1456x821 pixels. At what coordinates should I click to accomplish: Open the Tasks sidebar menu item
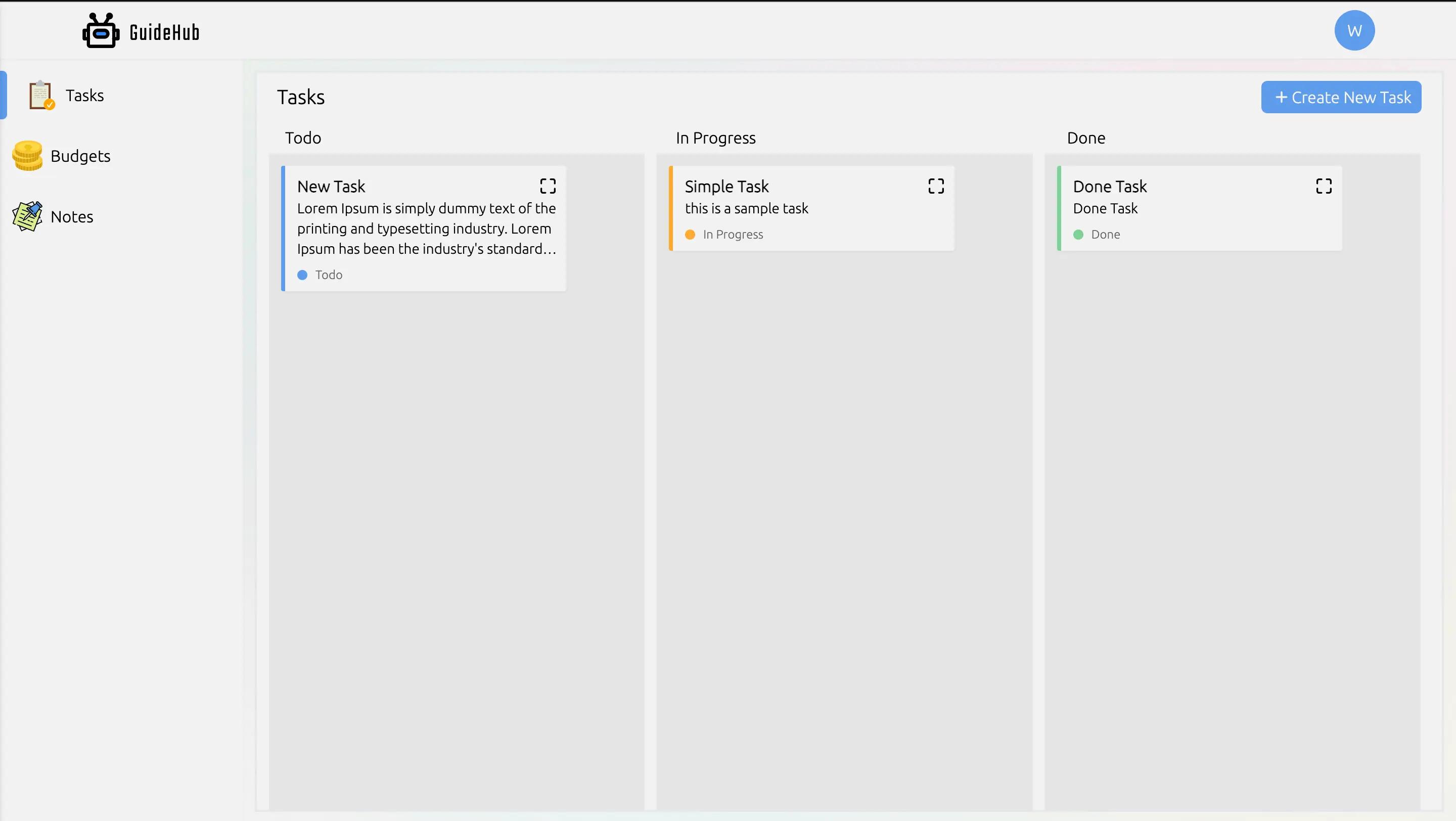(121, 95)
